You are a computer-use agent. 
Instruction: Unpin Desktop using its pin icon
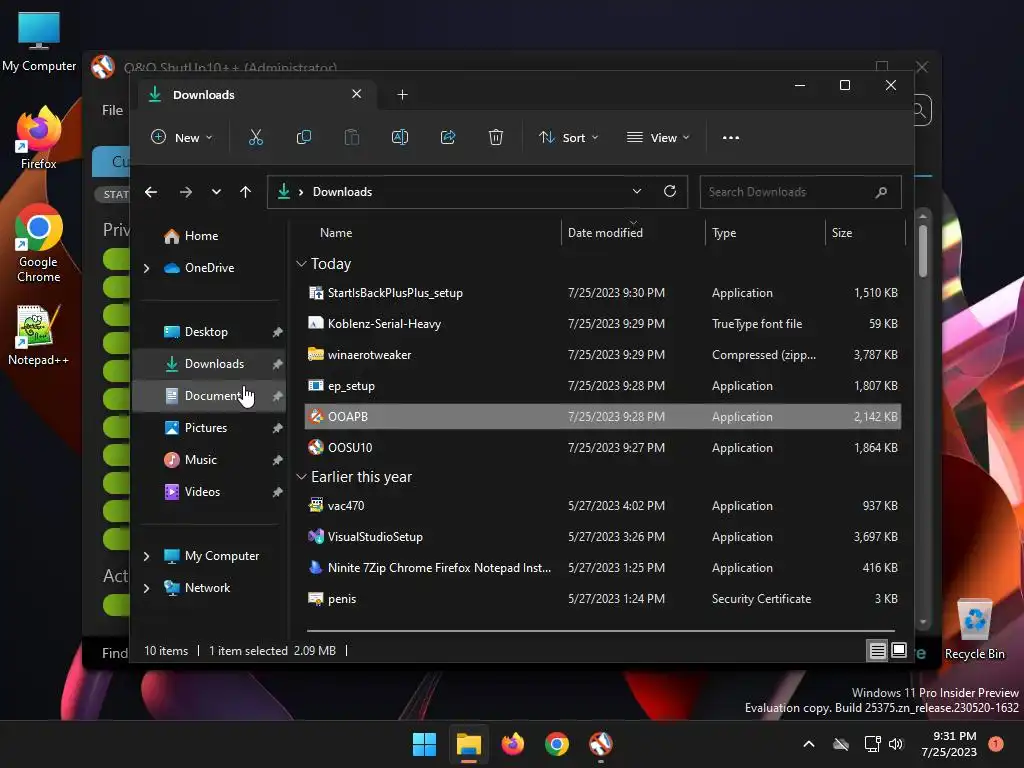pos(278,332)
